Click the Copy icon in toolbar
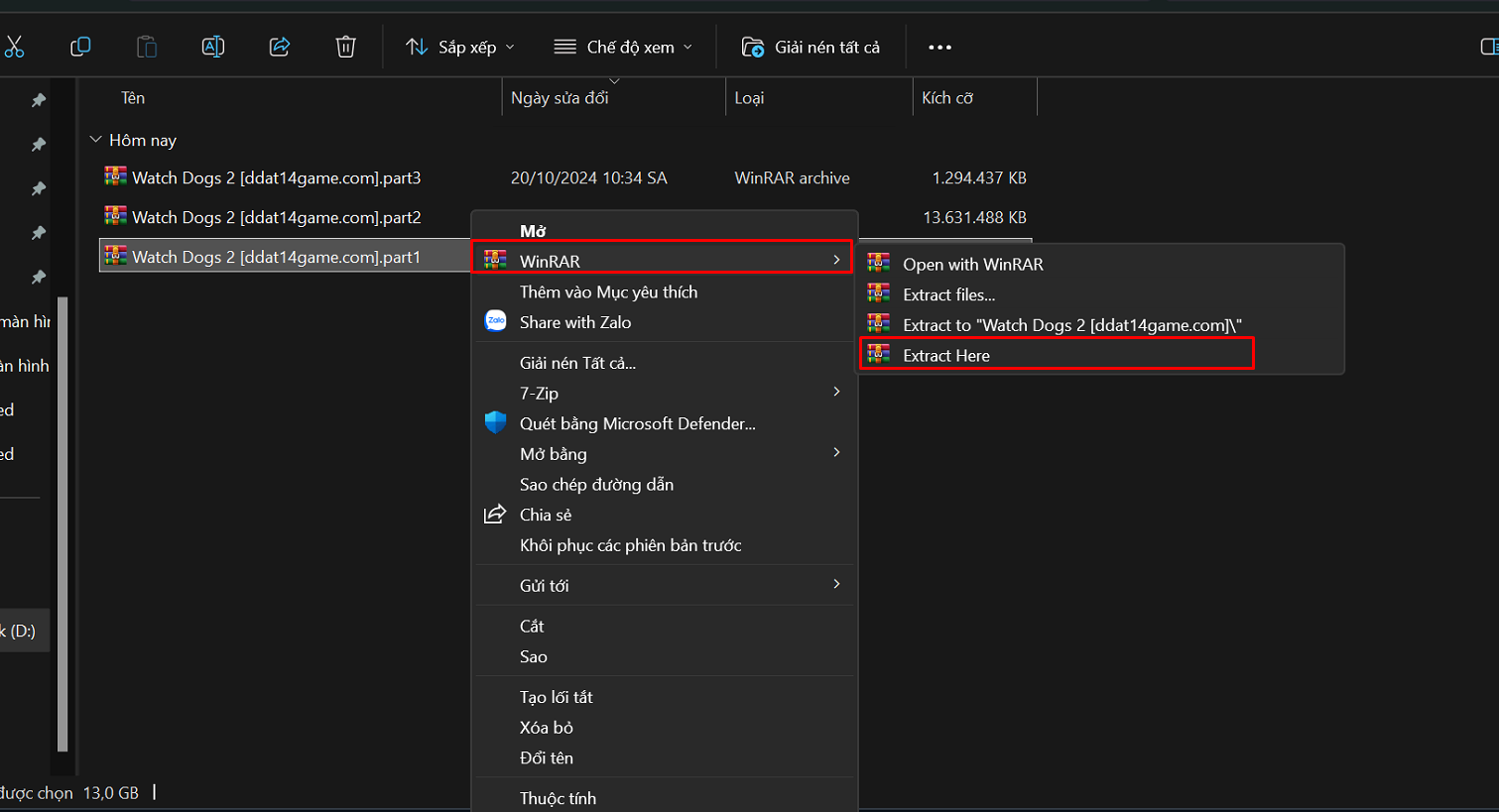 coord(80,47)
